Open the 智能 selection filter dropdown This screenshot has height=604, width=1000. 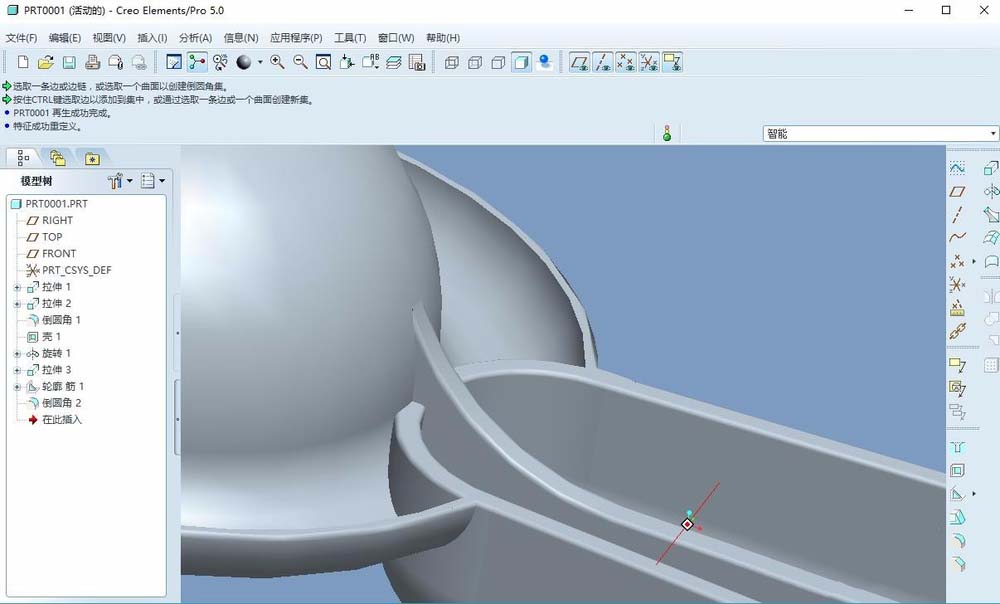coord(993,133)
